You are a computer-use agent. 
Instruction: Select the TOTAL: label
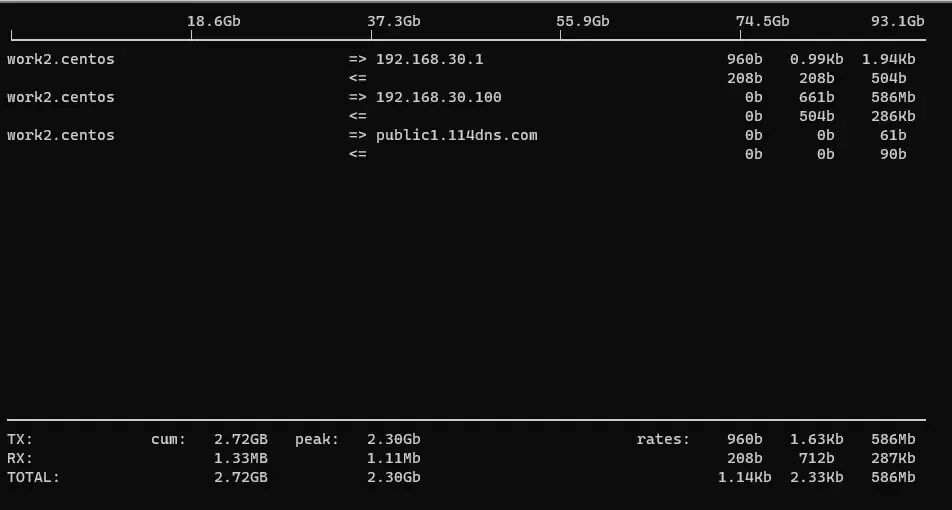tap(34, 477)
